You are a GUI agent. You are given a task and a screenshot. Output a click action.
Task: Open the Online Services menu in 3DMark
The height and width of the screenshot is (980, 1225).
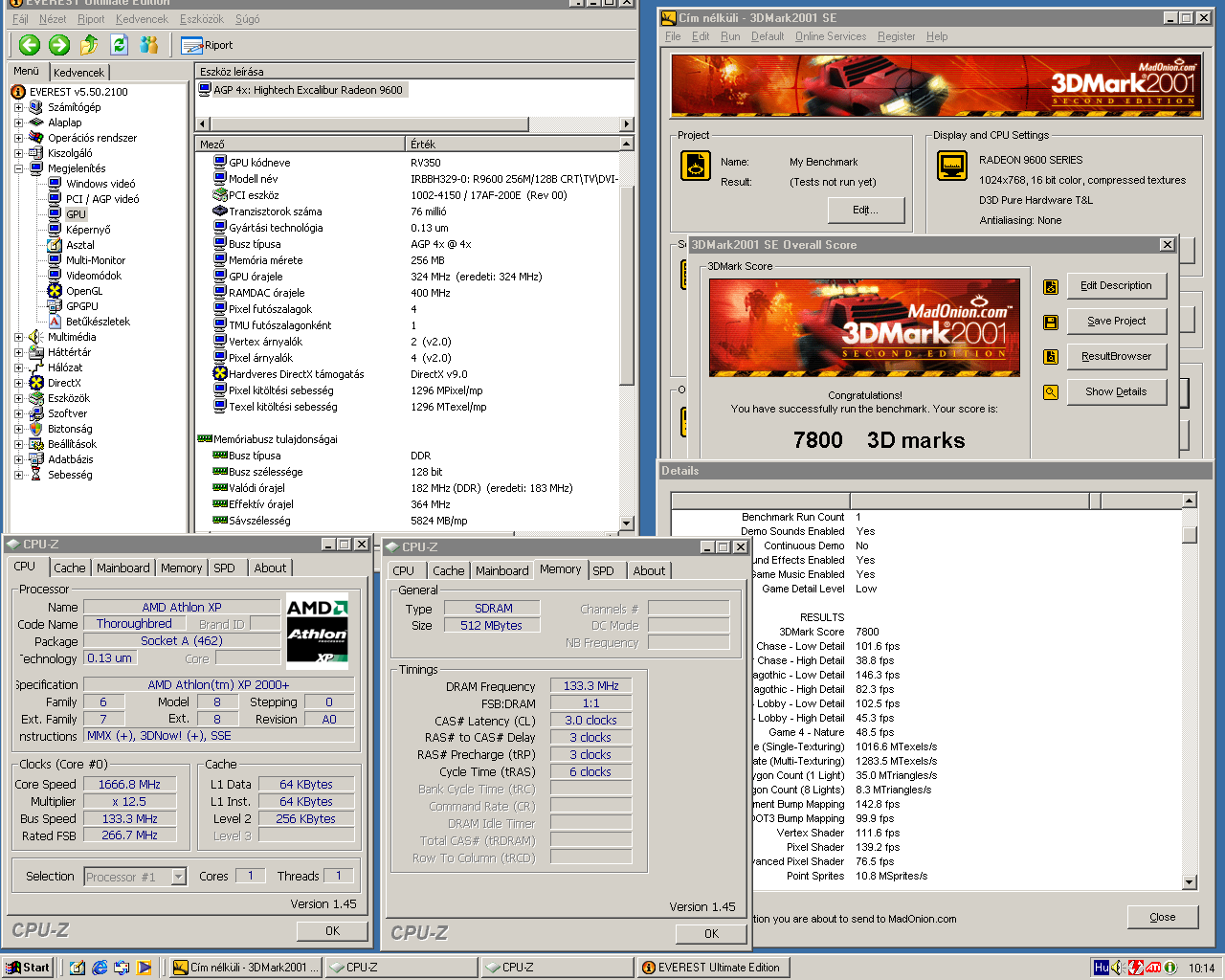[x=830, y=36]
